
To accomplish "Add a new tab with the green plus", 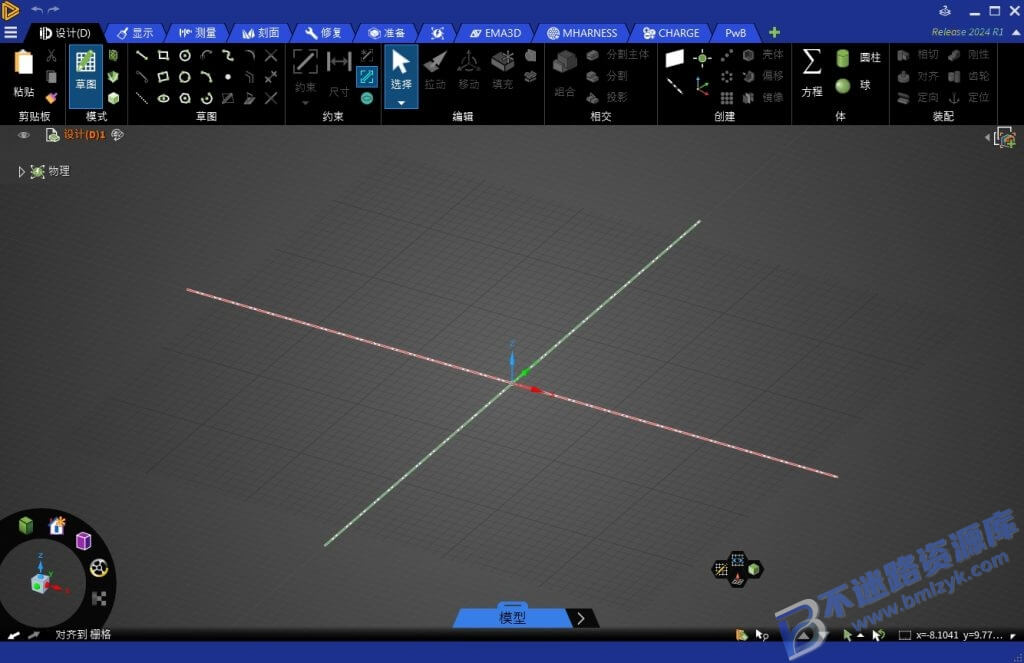I will point(775,32).
